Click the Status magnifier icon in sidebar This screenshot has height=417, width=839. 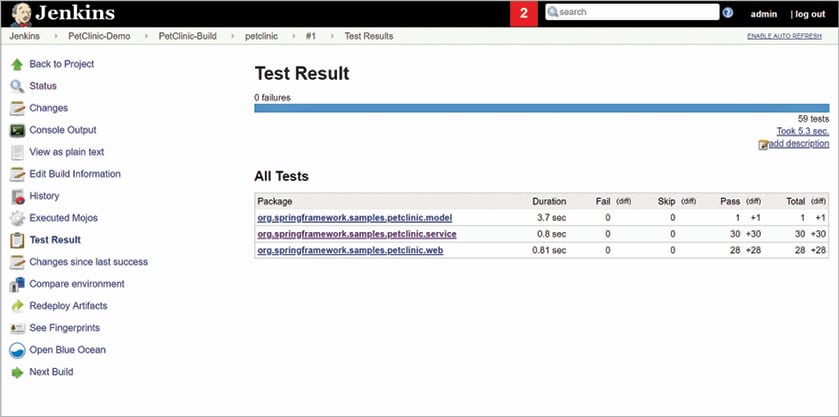[x=17, y=86]
